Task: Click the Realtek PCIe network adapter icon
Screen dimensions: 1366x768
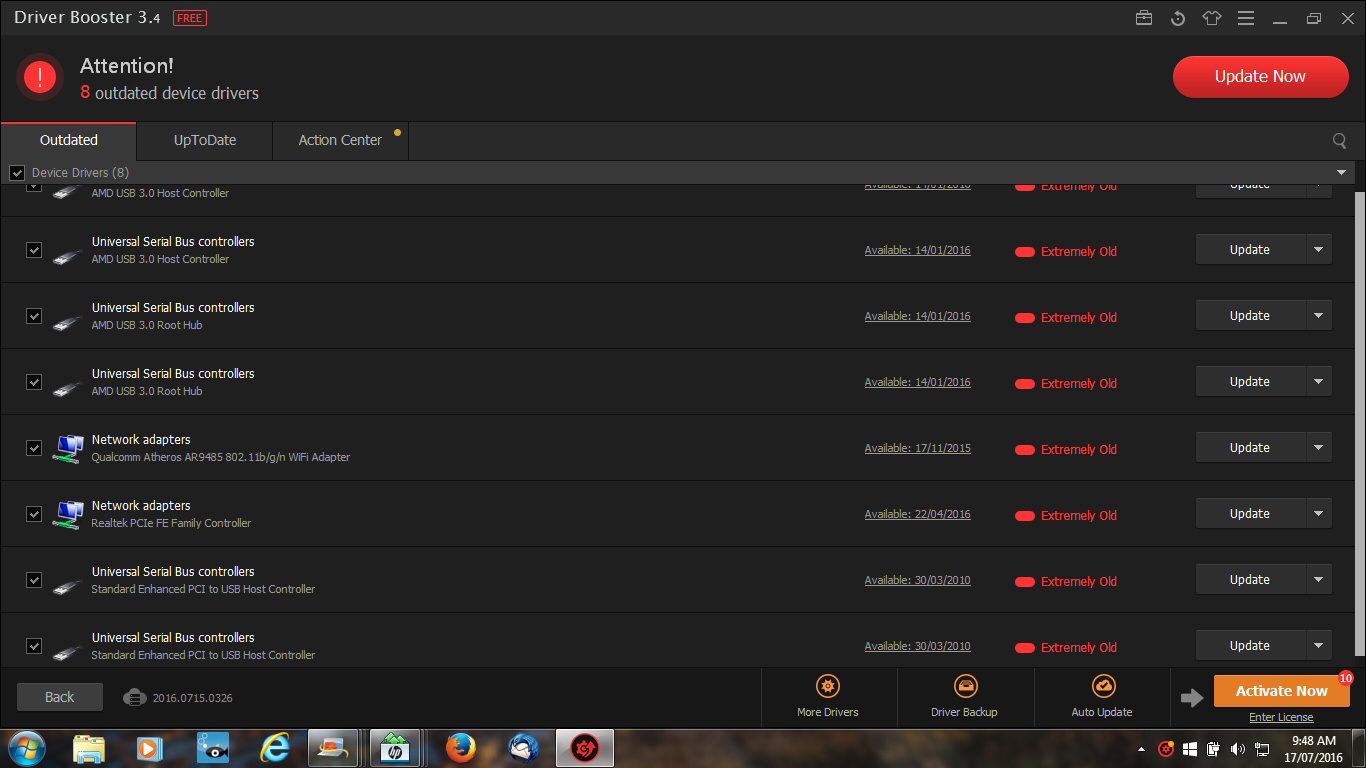Action: click(x=68, y=515)
